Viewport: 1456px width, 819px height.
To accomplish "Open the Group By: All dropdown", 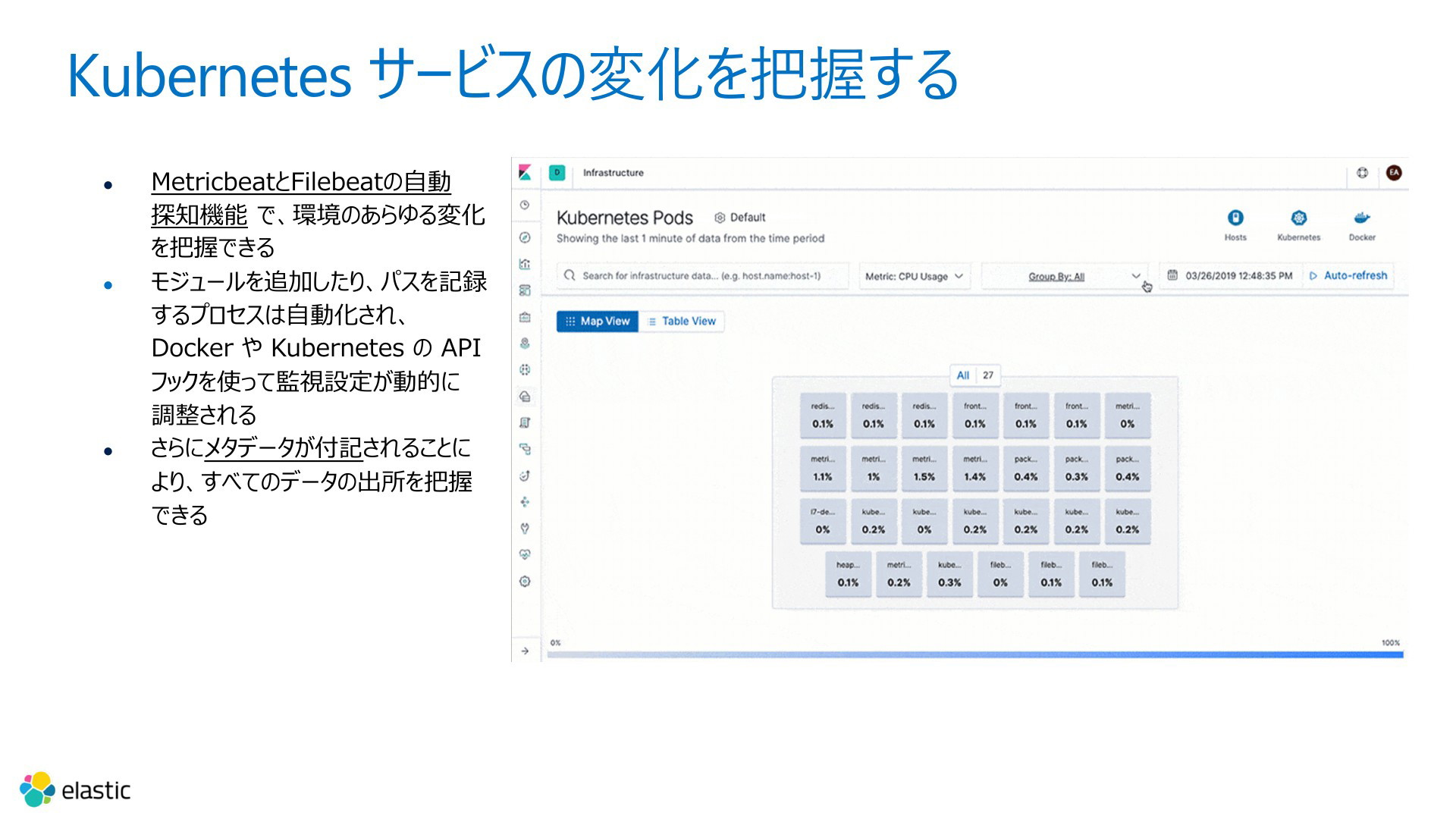I will point(1065,276).
